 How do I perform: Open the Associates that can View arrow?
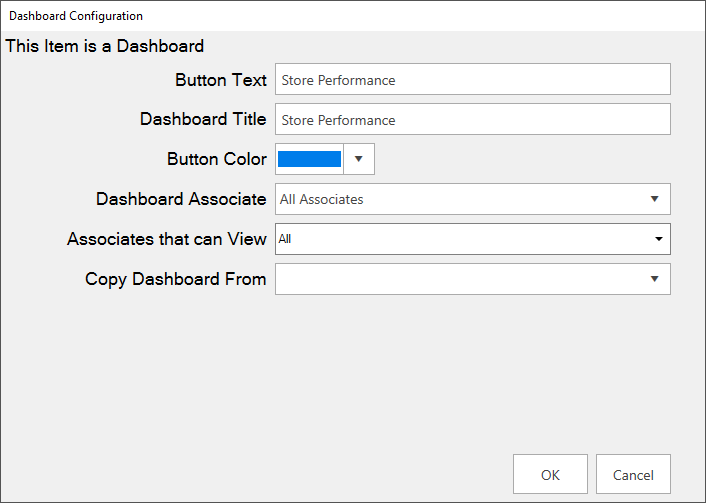tap(658, 239)
